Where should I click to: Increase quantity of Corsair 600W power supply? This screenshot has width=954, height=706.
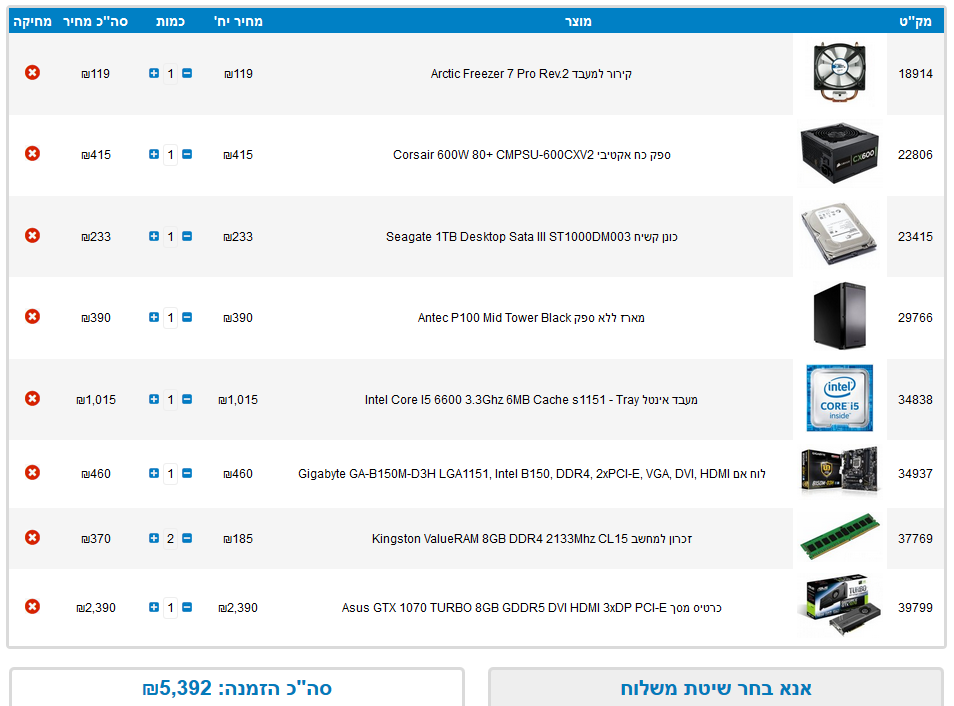click(x=154, y=154)
